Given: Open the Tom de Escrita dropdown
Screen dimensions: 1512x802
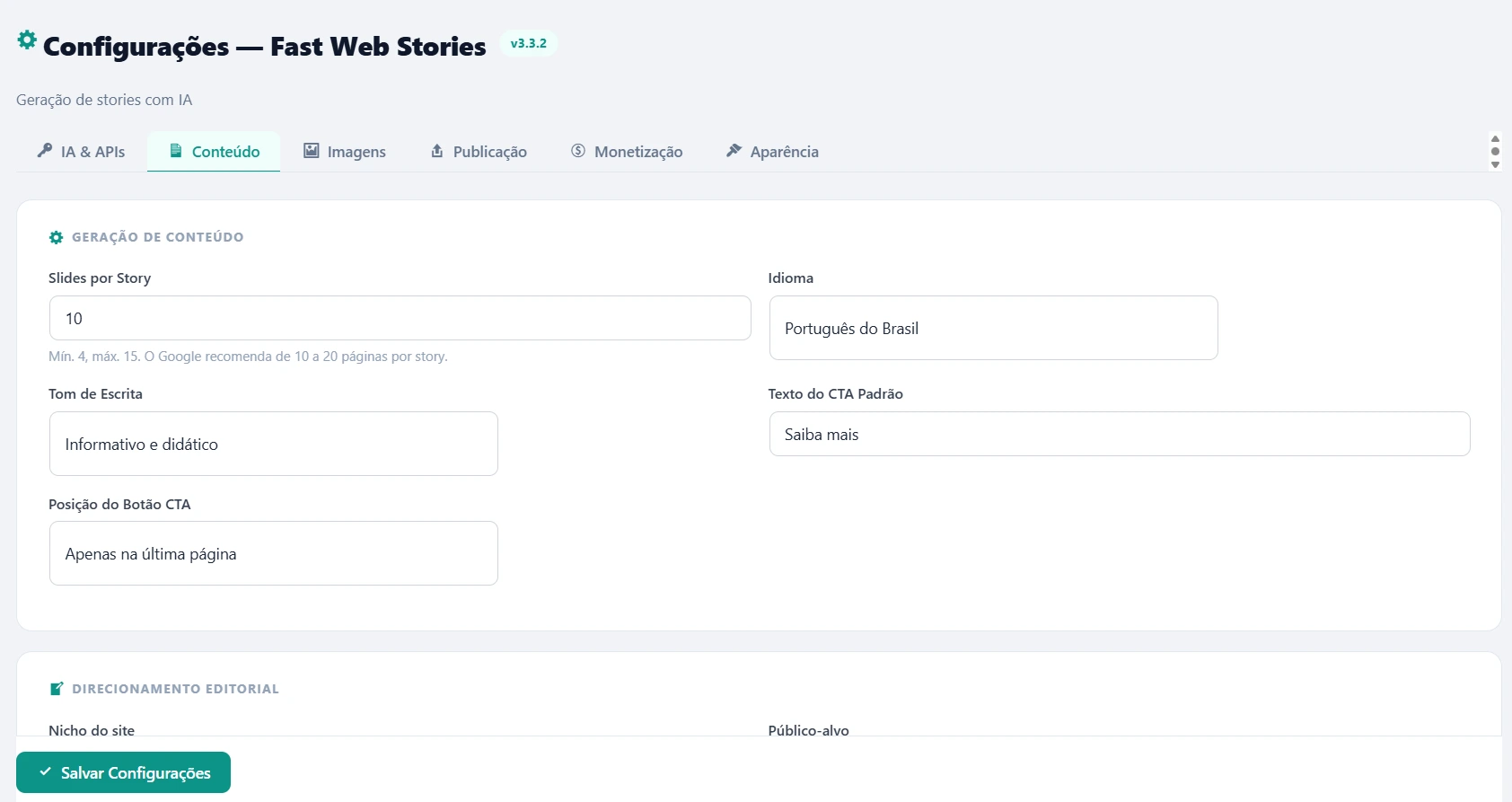Looking at the screenshot, I should click(x=273, y=444).
